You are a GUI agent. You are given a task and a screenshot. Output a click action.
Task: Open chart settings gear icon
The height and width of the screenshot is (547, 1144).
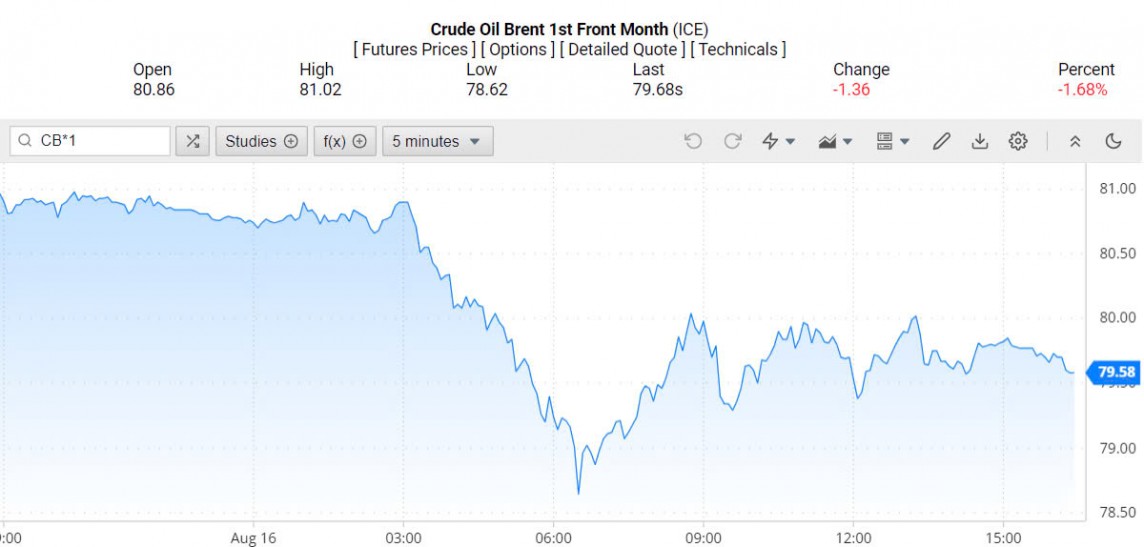[1018, 141]
